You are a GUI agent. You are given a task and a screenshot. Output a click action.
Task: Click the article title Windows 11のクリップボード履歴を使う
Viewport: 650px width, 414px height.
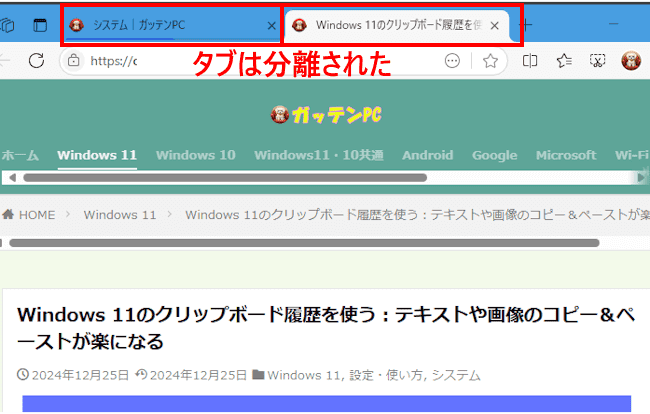click(x=326, y=328)
